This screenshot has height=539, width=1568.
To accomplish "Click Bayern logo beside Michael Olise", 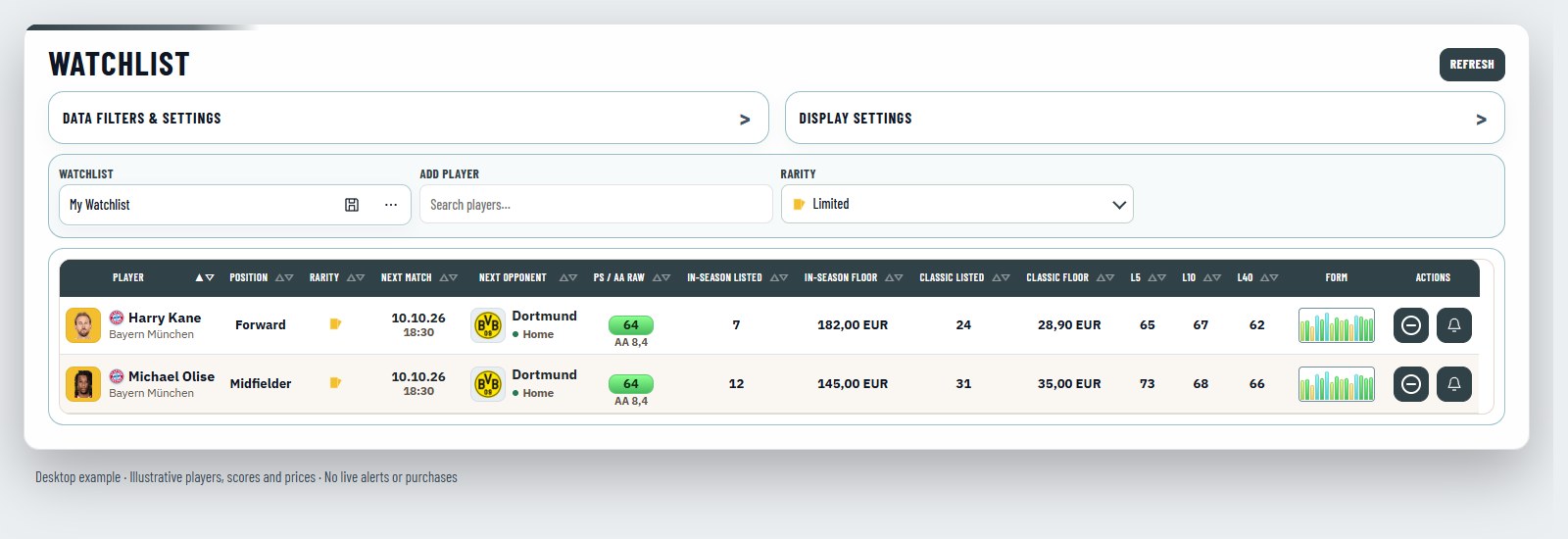I will coord(117,376).
